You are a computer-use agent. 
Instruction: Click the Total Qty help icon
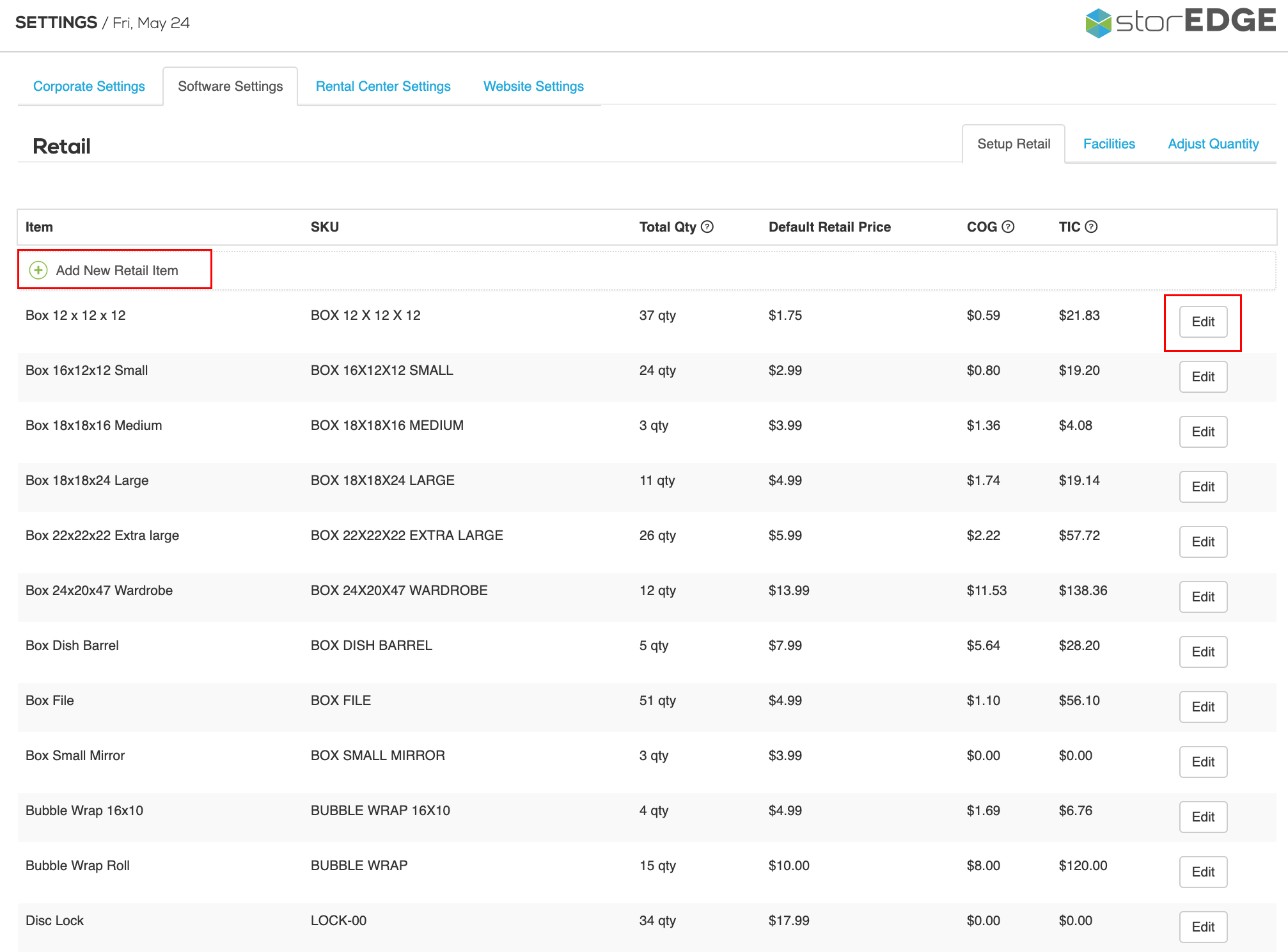[x=707, y=226]
